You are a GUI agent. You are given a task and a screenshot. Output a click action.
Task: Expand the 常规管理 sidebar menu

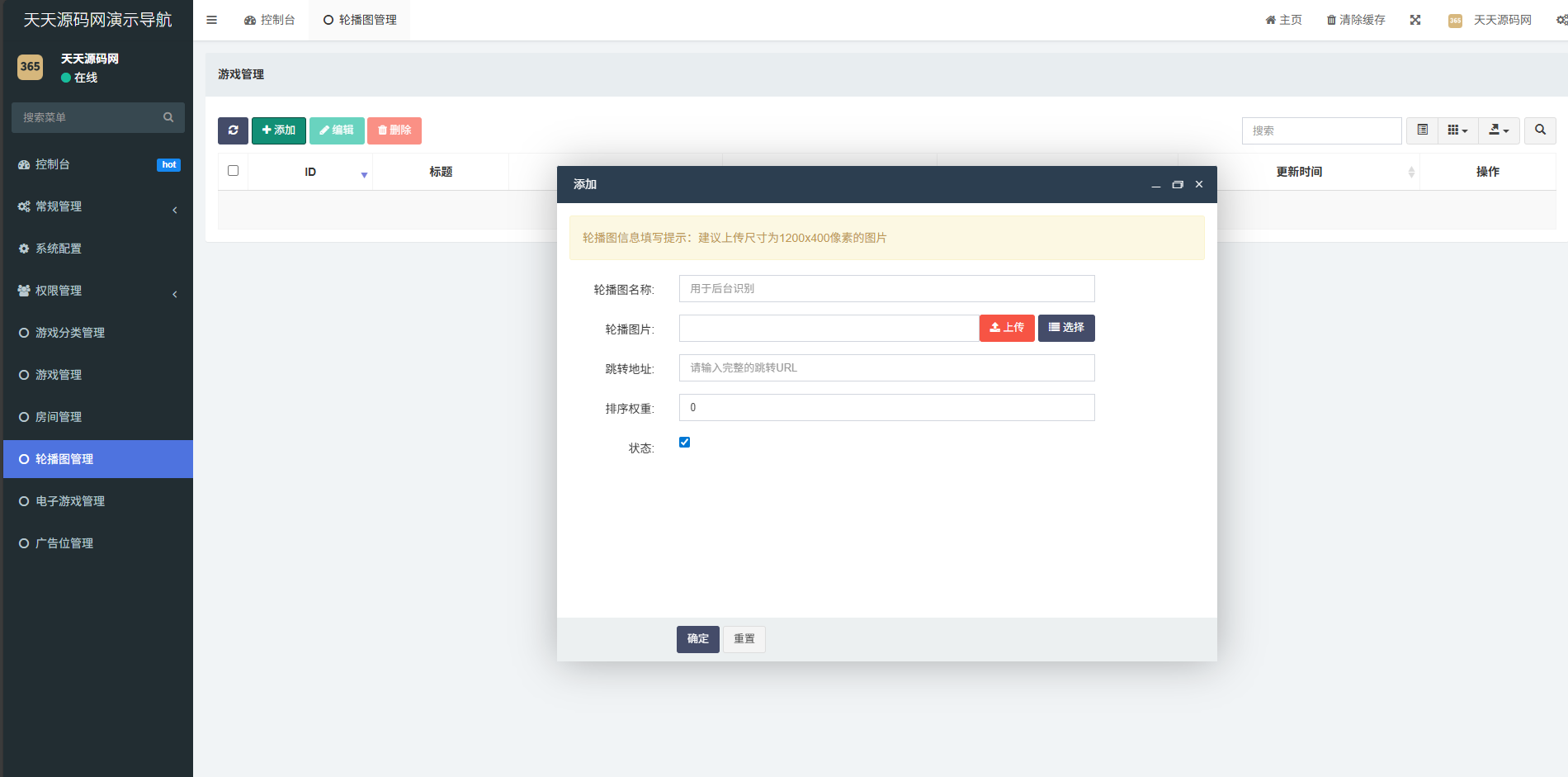97,206
